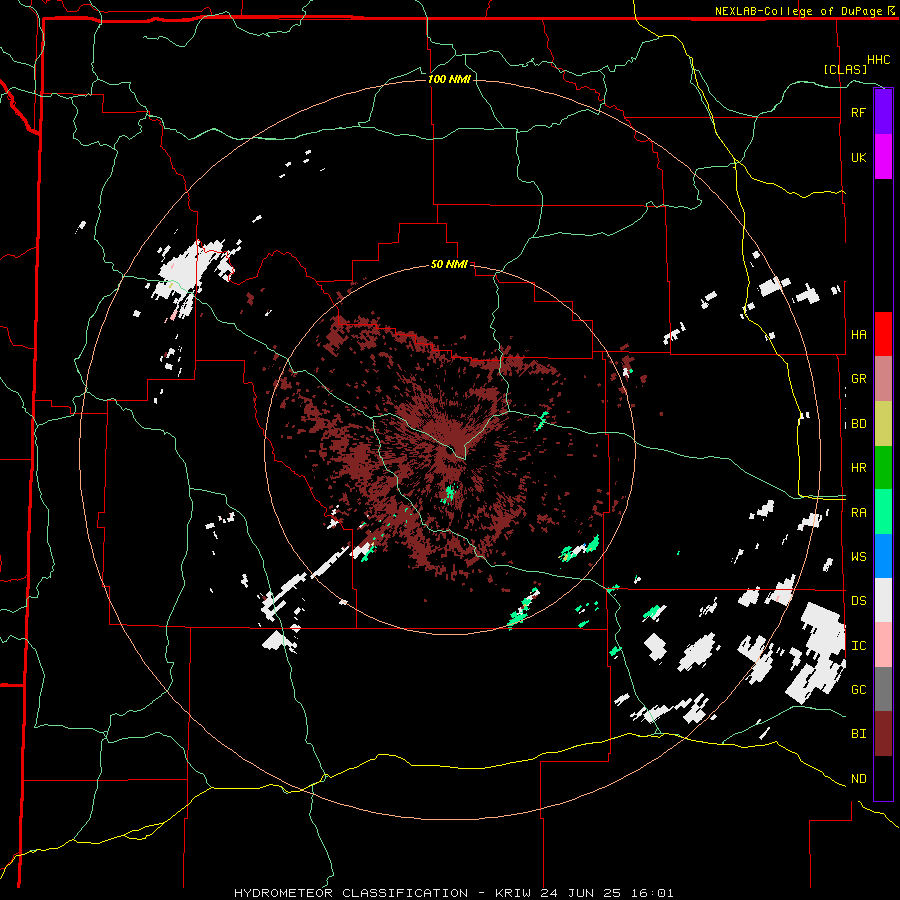Click the Hydrometeor Classification KRIW title text
The height and width of the screenshot is (900, 900).
coord(453,893)
